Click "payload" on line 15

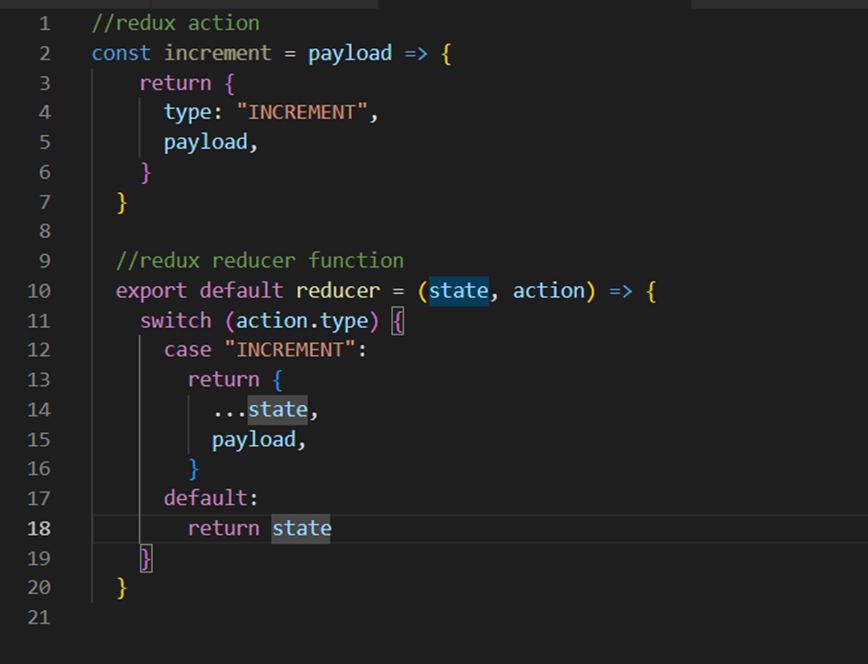pos(254,440)
